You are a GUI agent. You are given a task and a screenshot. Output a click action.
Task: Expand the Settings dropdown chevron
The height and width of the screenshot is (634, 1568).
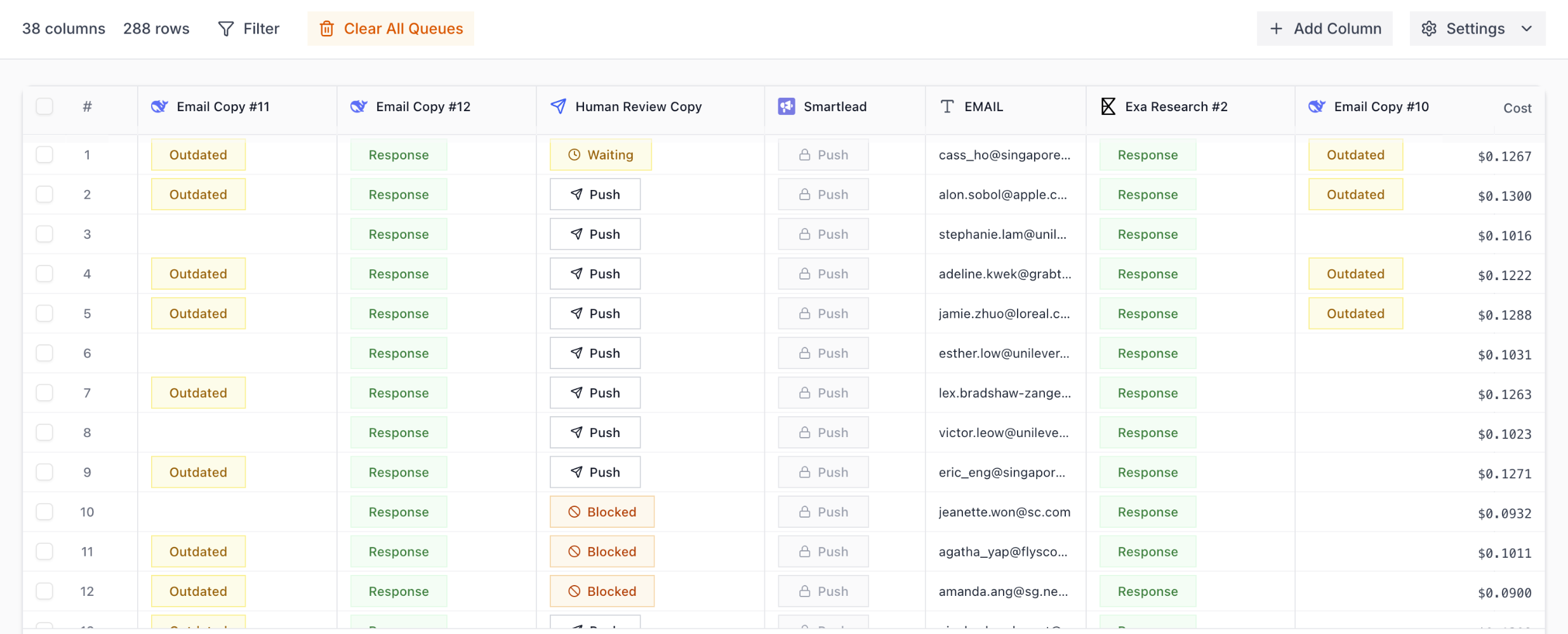point(1527,29)
